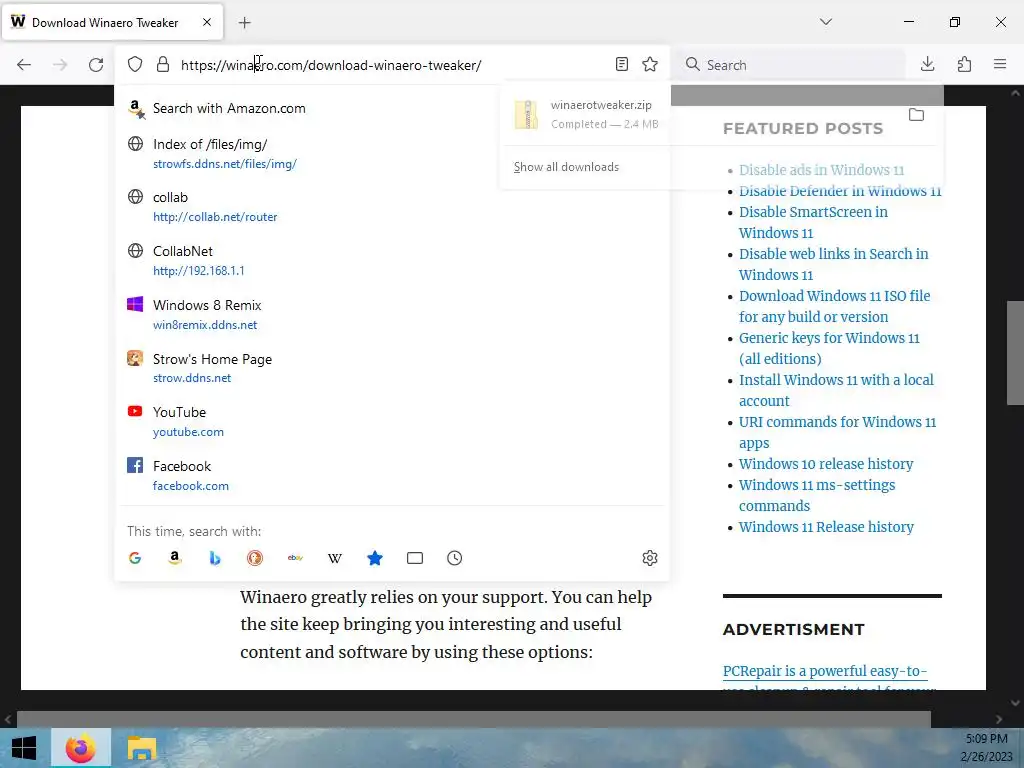
Task: Open URI commands for Windows 11 apps link
Action: click(x=837, y=432)
